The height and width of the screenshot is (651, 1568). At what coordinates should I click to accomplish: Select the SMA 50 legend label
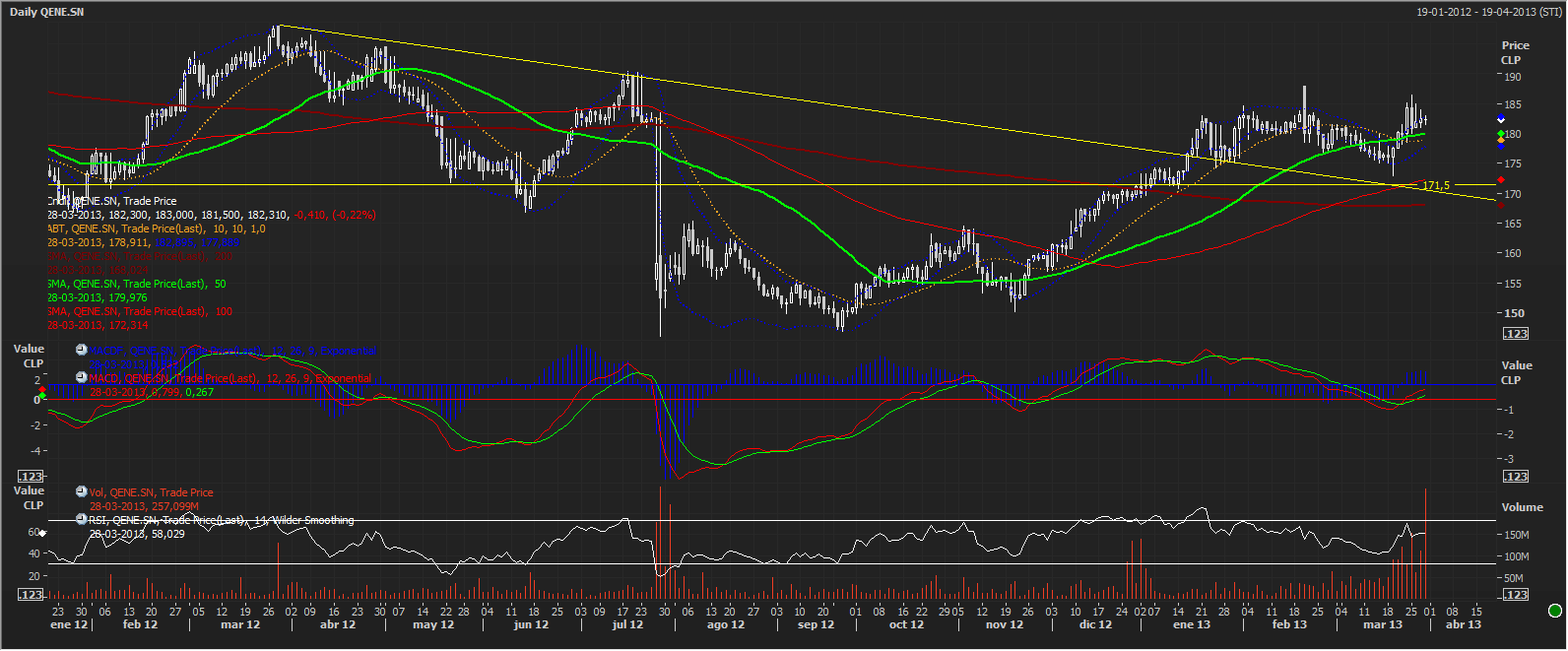tap(137, 284)
